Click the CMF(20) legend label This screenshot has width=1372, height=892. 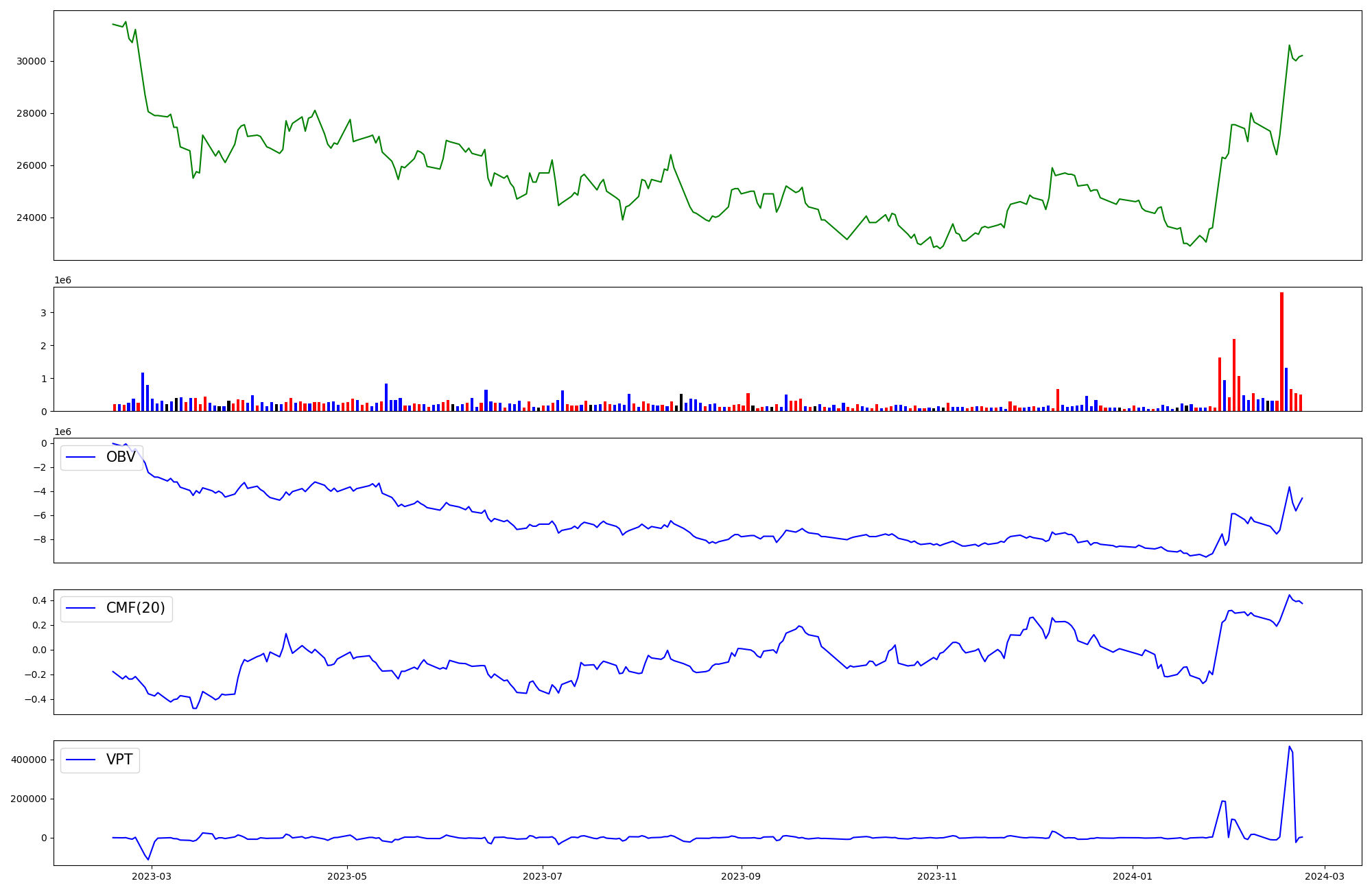(x=135, y=608)
